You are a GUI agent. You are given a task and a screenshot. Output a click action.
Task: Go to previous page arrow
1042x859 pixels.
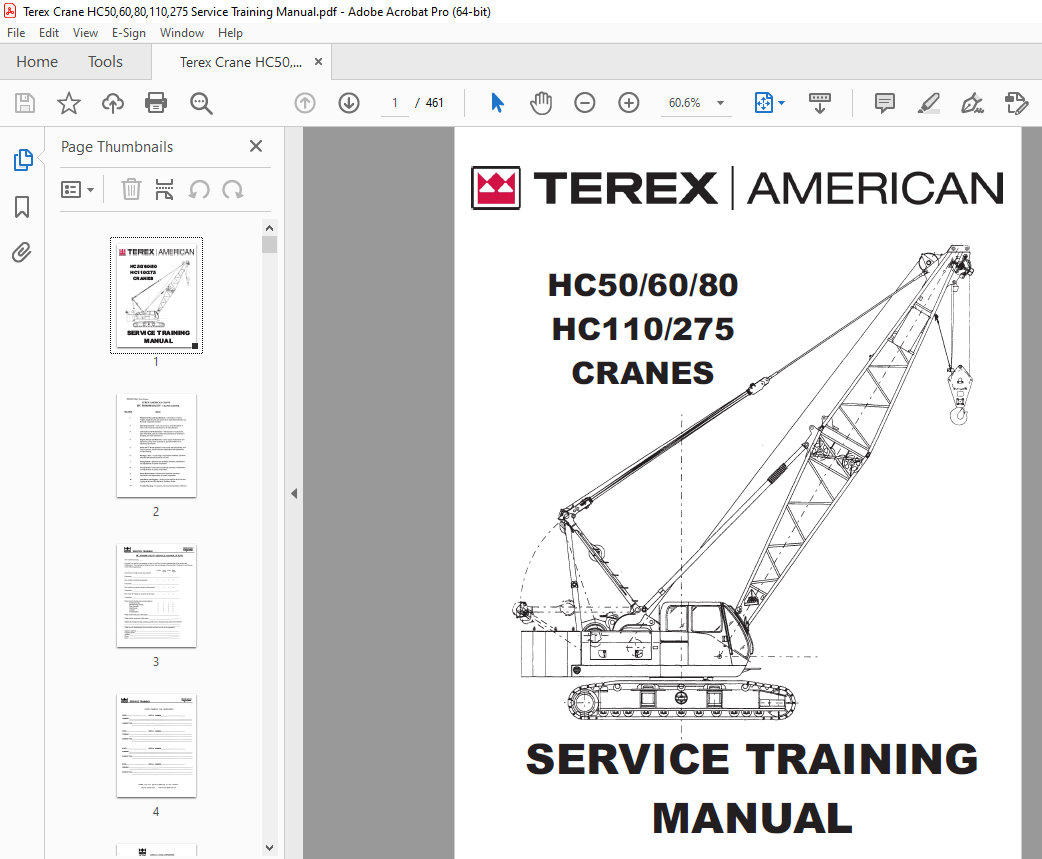point(305,103)
